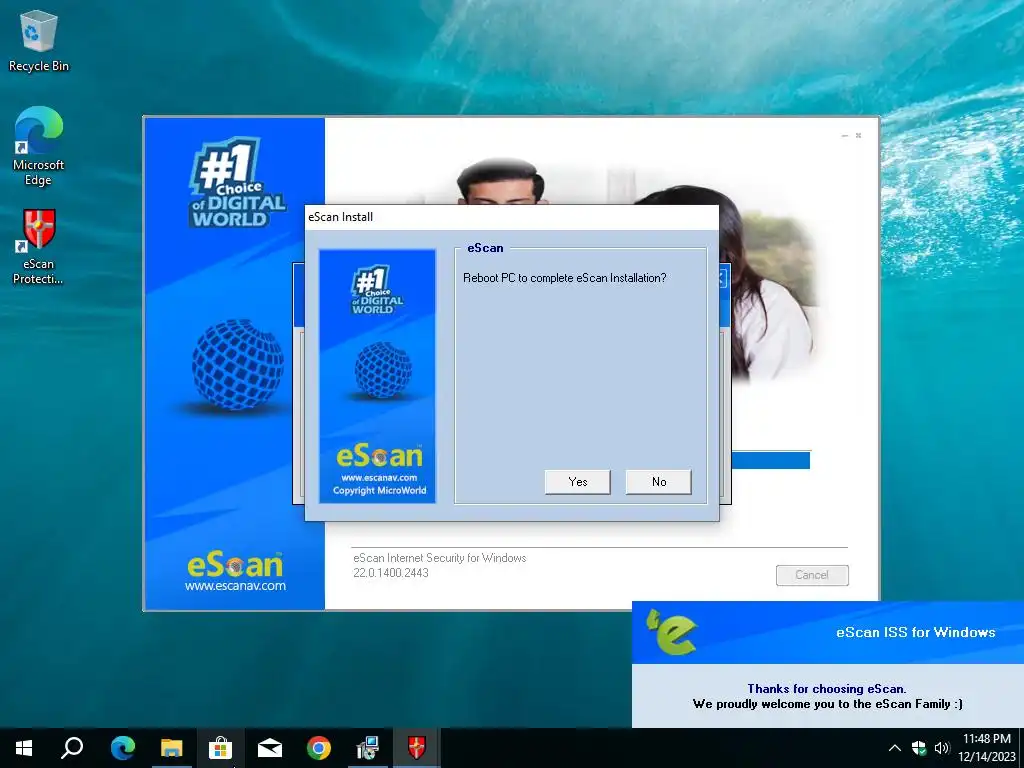Open taskbar Search magnifier

pyautogui.click(x=72, y=748)
